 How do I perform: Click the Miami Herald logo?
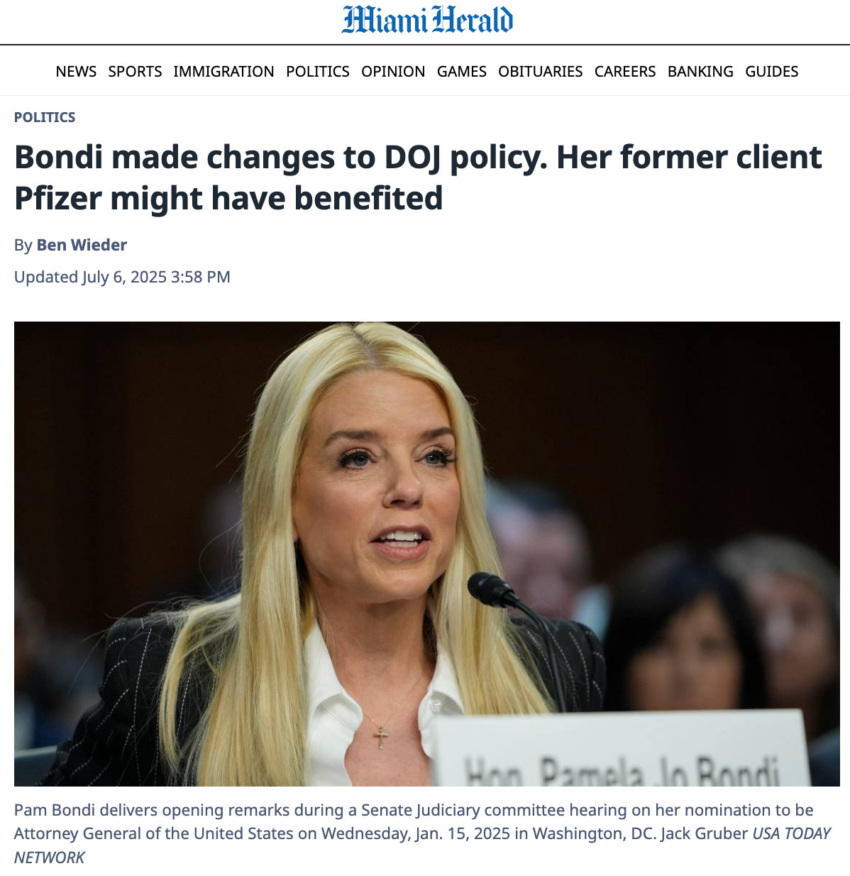point(427,20)
